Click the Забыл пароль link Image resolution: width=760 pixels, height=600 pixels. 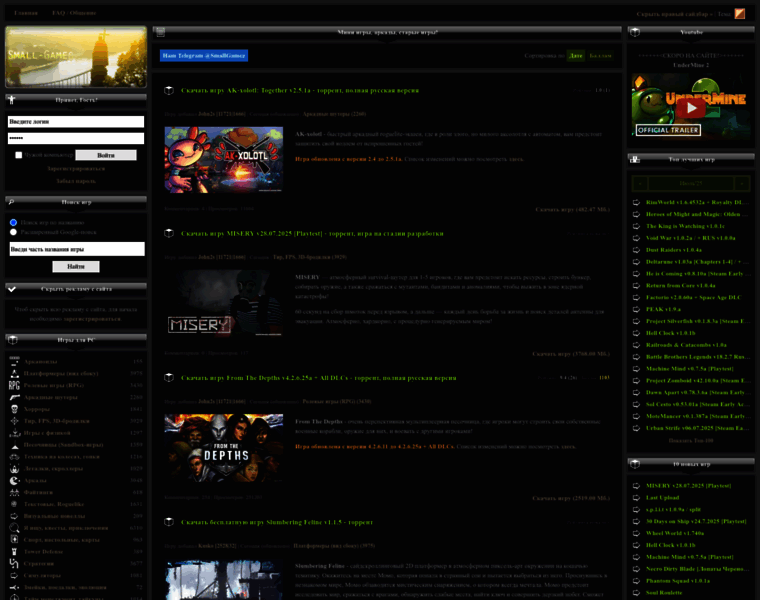click(76, 181)
